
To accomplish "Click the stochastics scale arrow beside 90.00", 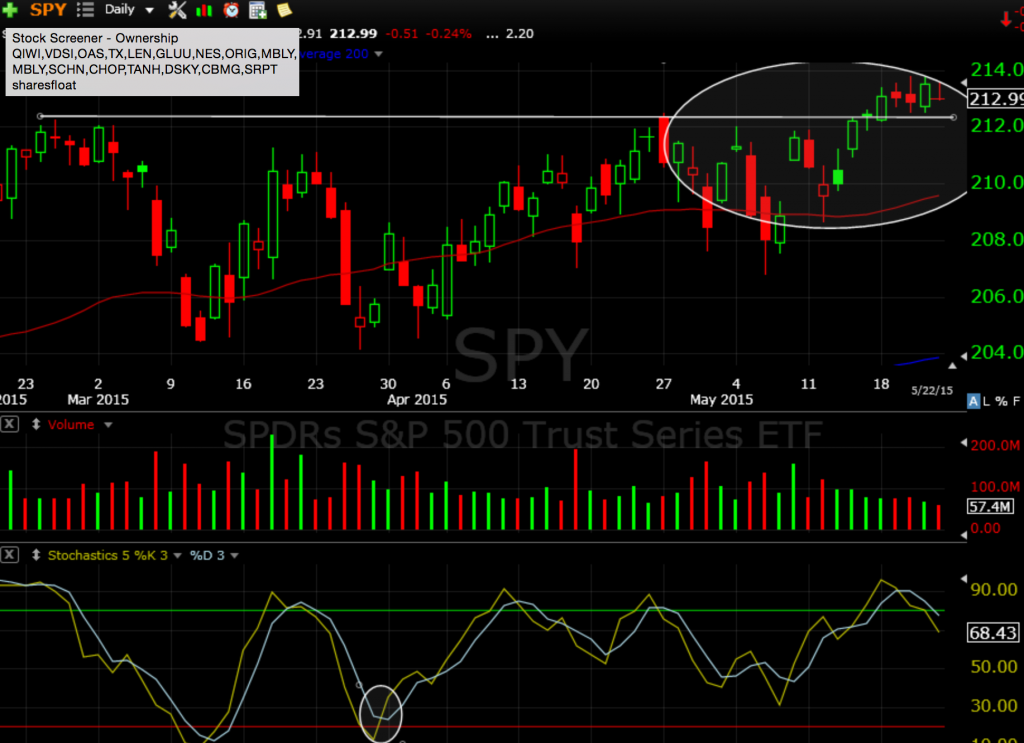I will coord(963,578).
